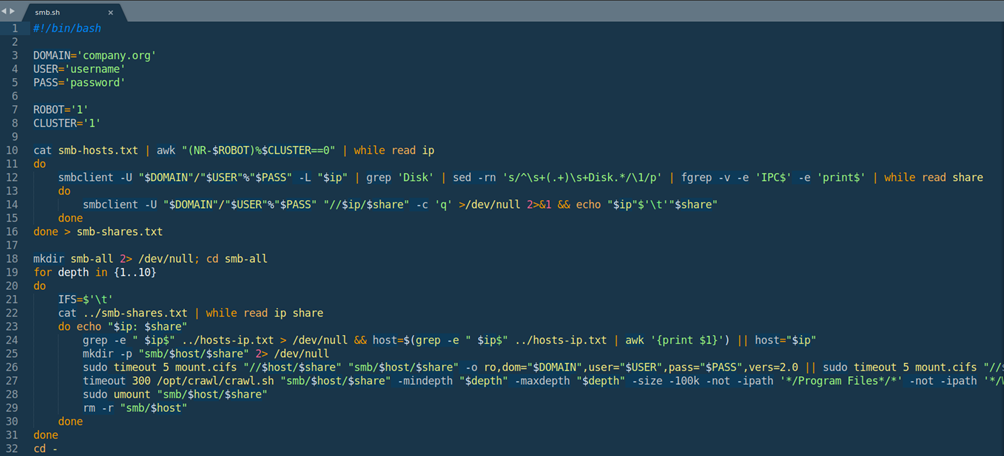The image size is (1004, 456).
Task: Click line number 1 in the gutter
Action: (15, 29)
